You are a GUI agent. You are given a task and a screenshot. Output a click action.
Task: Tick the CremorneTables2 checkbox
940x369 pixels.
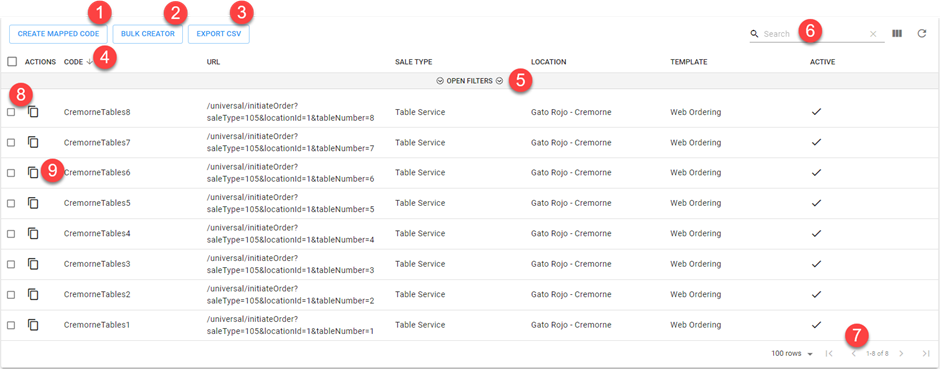(x=11, y=294)
